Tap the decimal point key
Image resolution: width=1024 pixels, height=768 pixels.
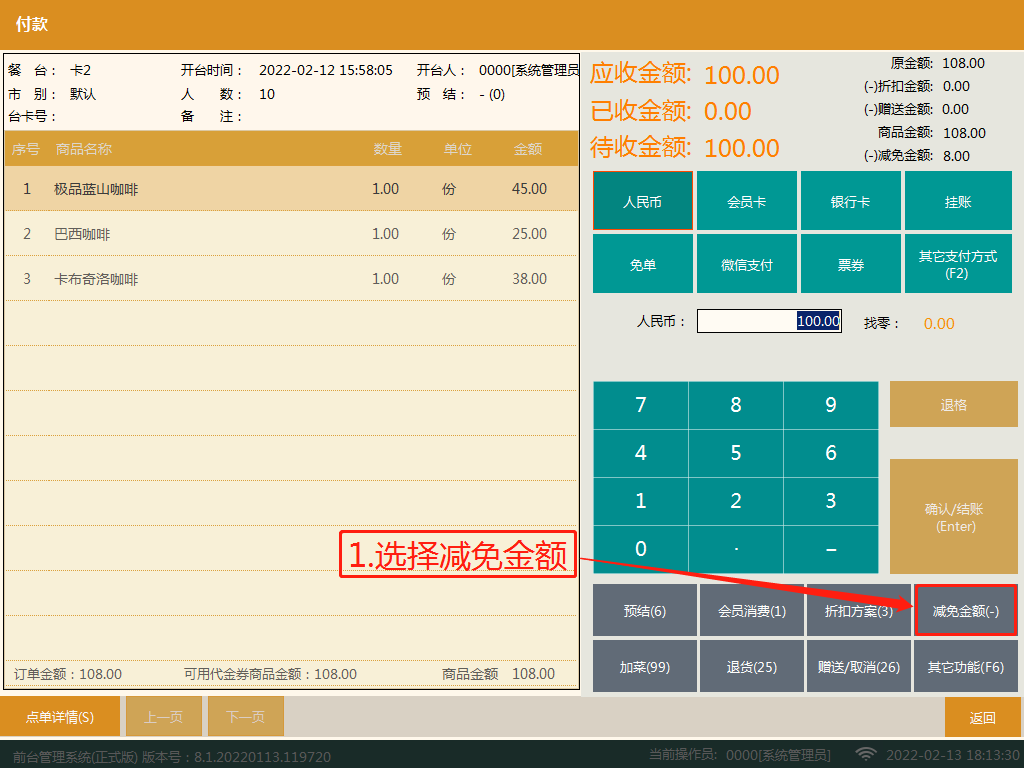pos(736,549)
